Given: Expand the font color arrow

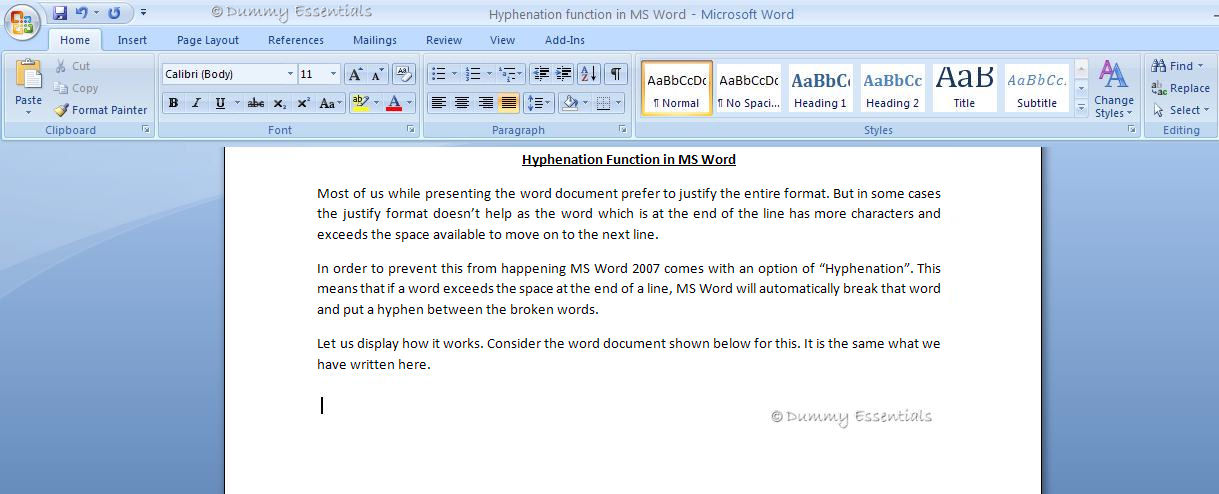Looking at the screenshot, I should coord(411,103).
